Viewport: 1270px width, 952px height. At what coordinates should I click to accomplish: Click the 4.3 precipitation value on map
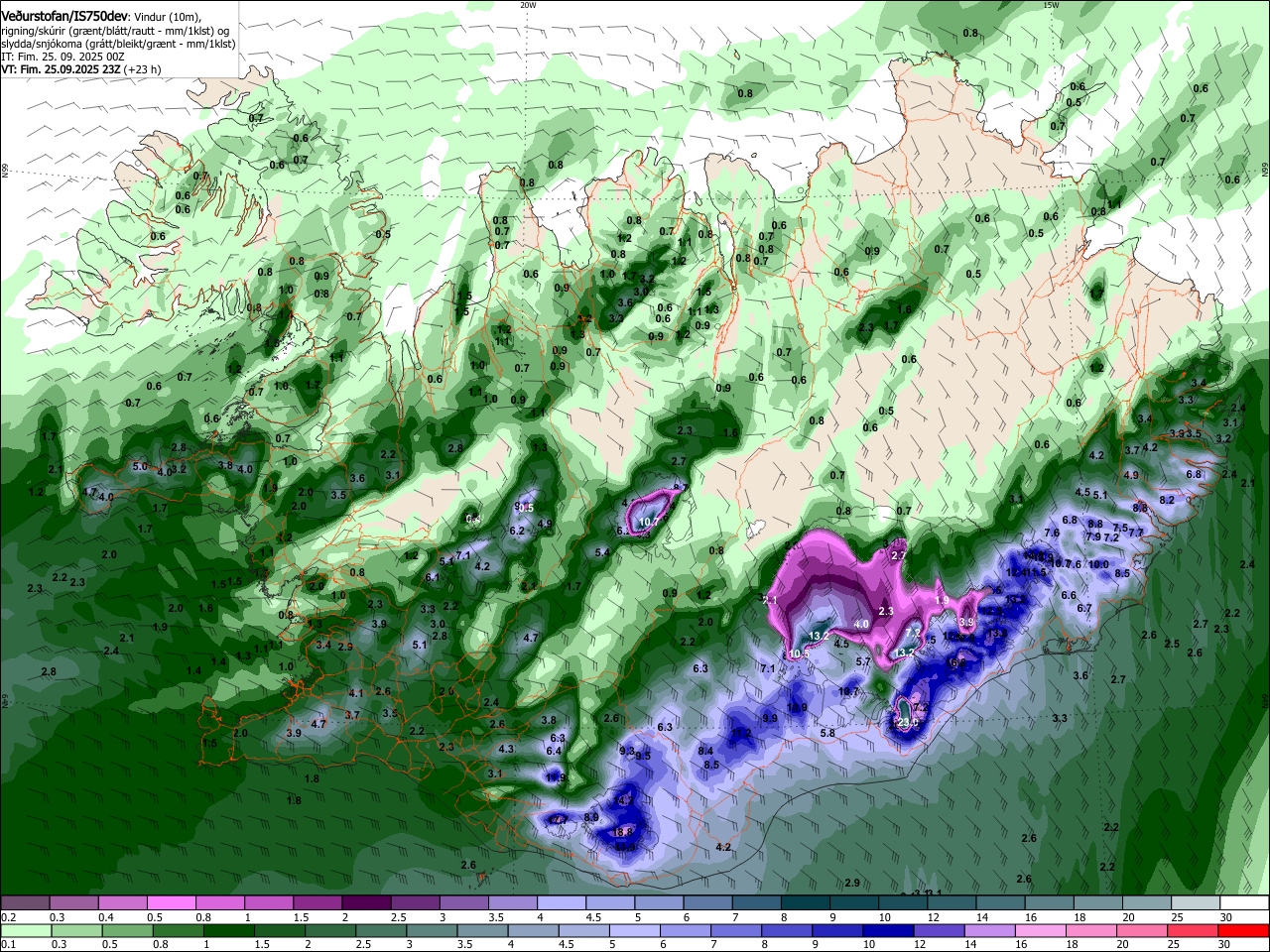(506, 749)
